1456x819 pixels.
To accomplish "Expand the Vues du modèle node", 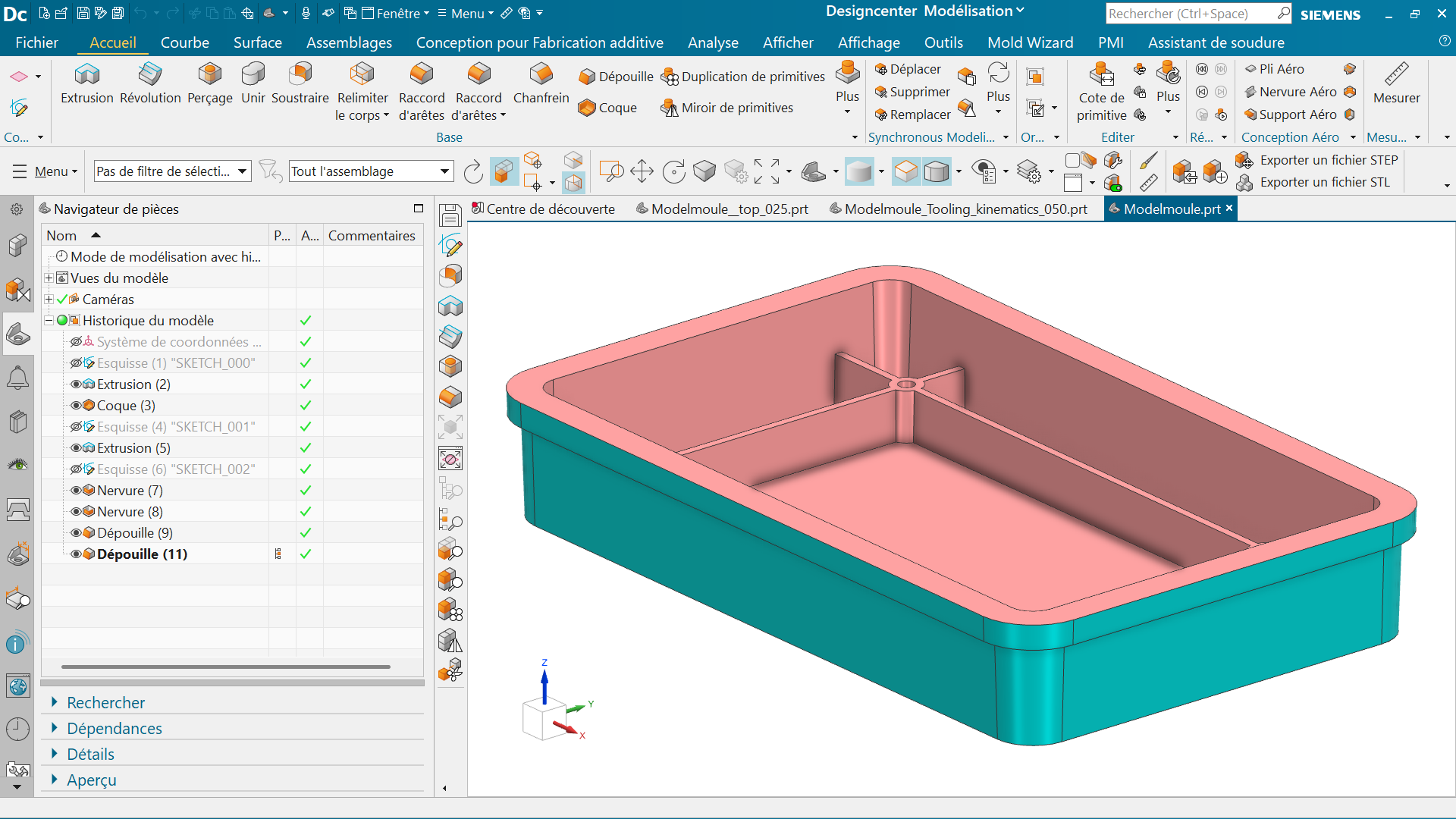I will [49, 278].
